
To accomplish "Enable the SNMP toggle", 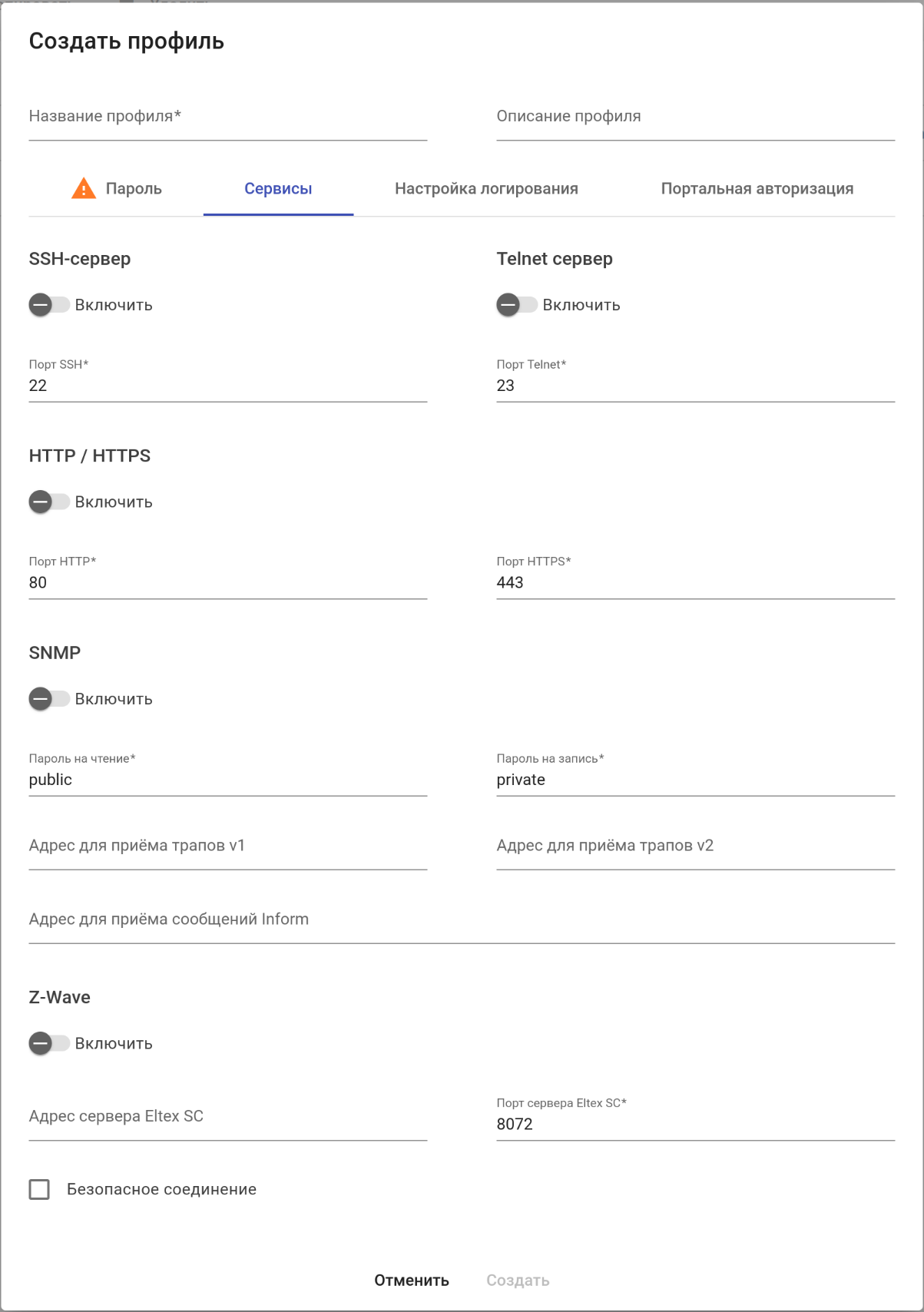I will tap(49, 699).
